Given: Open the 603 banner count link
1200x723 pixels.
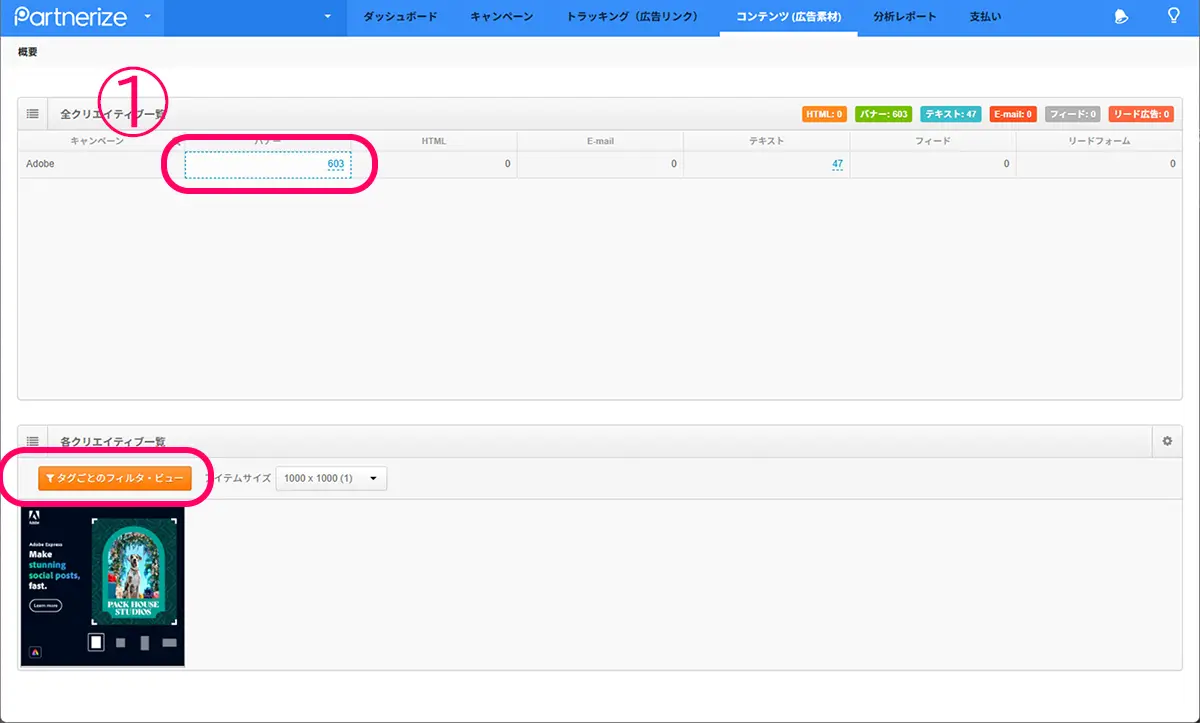Looking at the screenshot, I should [x=336, y=164].
